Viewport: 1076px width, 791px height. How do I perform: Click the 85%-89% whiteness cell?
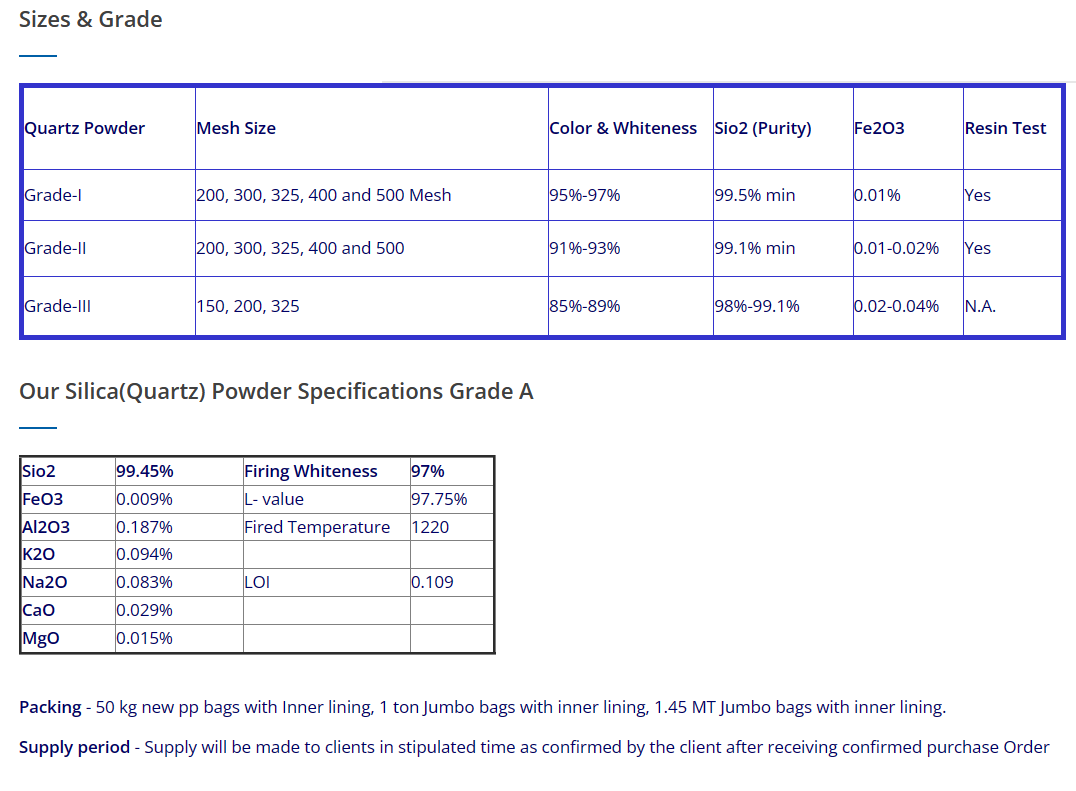point(631,306)
